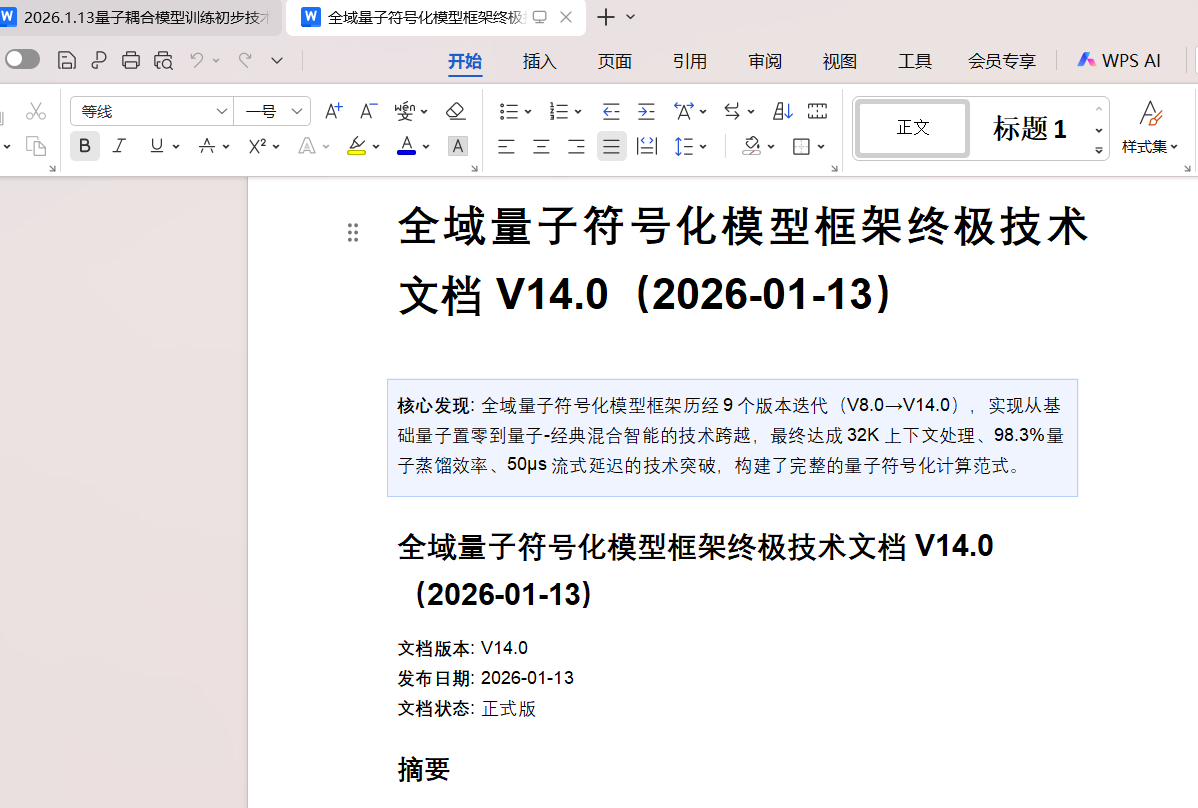Toggle Bold formatting
This screenshot has height=808, width=1198.
[85, 146]
